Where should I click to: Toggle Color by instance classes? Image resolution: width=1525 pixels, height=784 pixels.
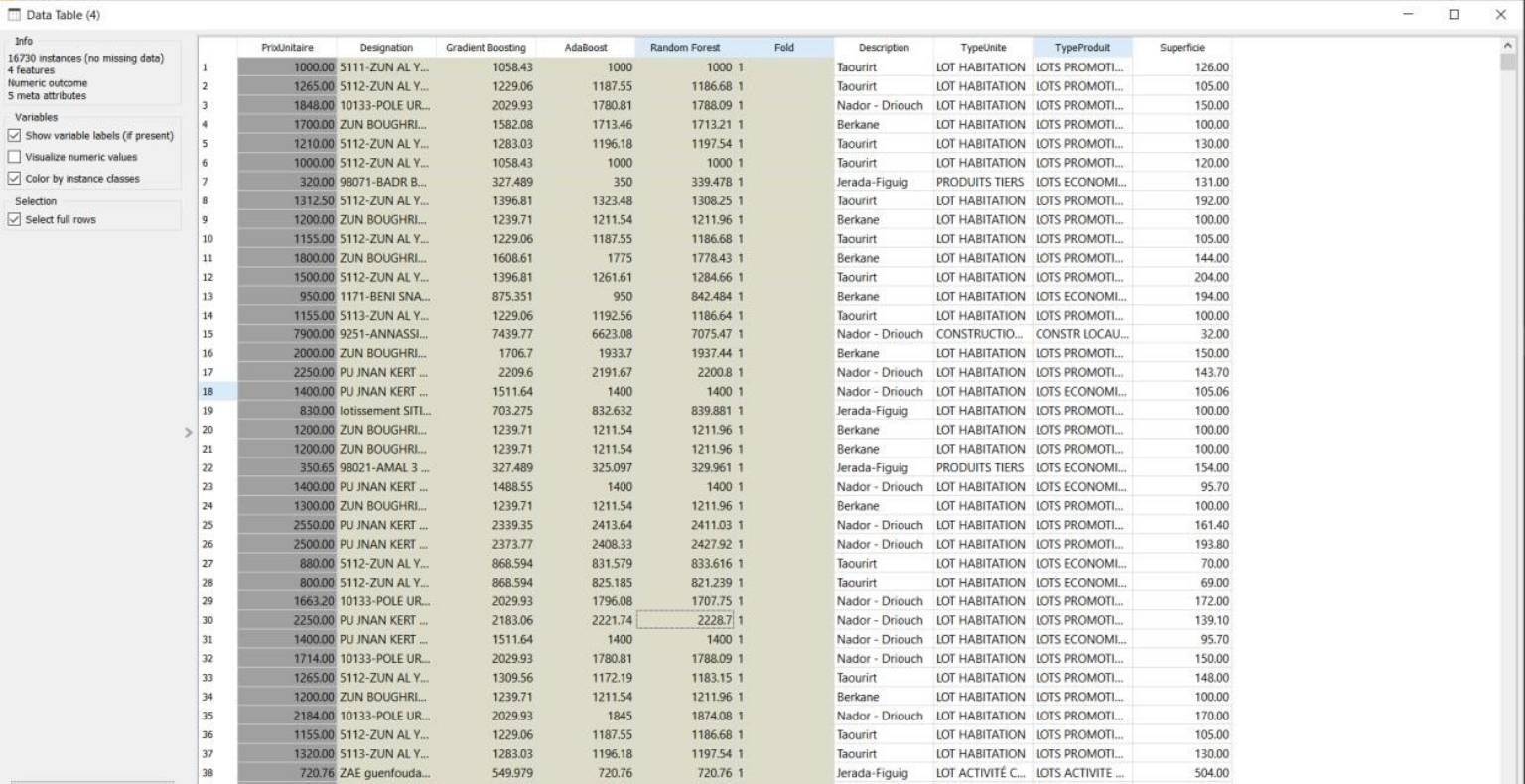point(14,179)
